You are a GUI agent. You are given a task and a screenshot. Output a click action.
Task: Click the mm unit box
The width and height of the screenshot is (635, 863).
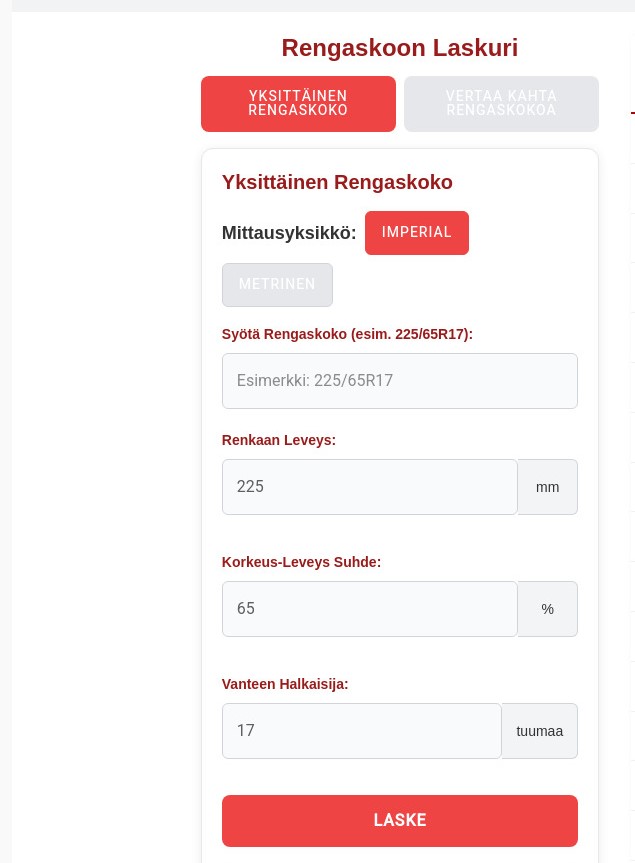(x=547, y=487)
